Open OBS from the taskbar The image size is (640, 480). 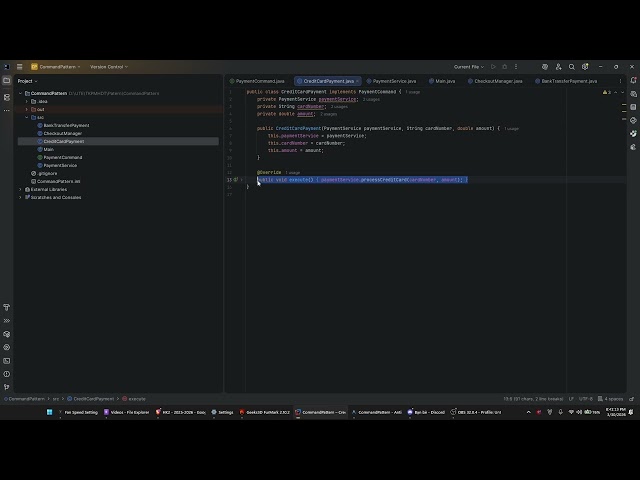click(x=476, y=412)
